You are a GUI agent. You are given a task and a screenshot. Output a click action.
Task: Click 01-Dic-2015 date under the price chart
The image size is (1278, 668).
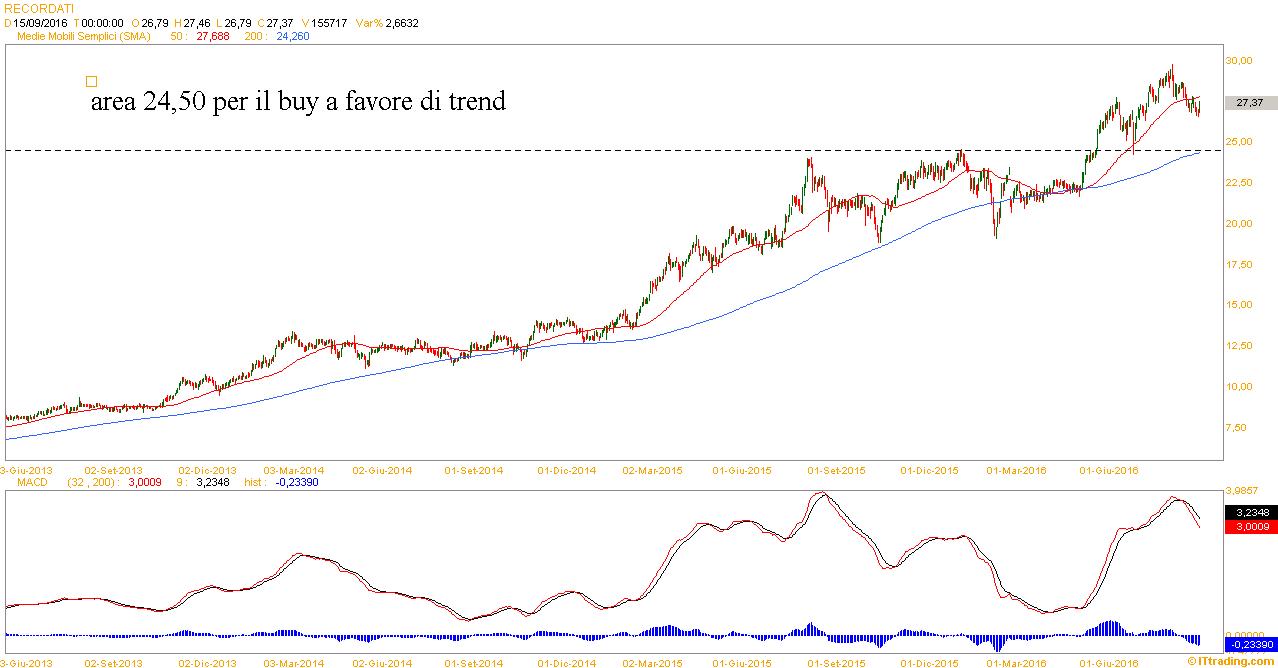[929, 469]
